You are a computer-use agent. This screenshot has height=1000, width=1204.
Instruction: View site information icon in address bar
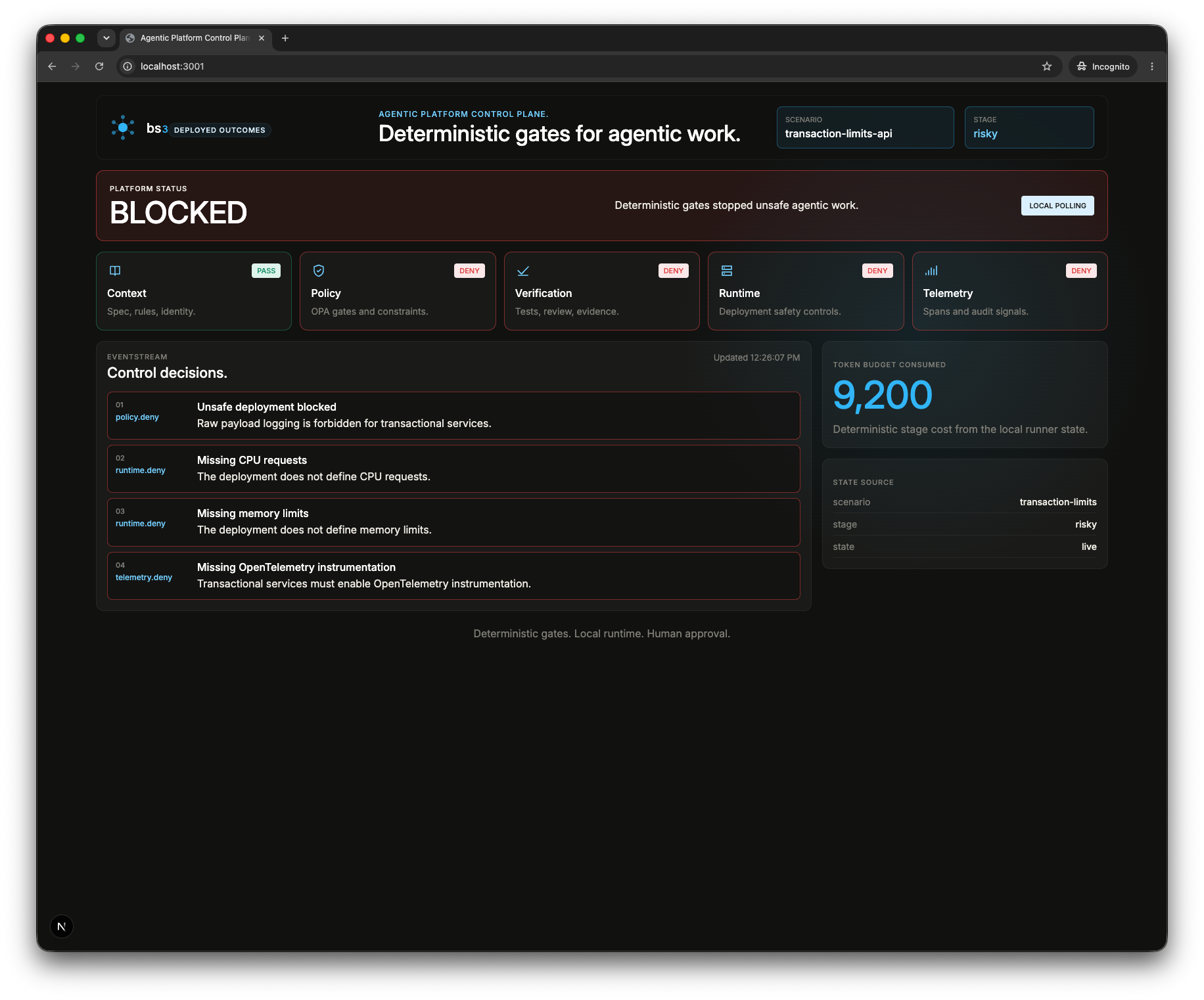[127, 66]
